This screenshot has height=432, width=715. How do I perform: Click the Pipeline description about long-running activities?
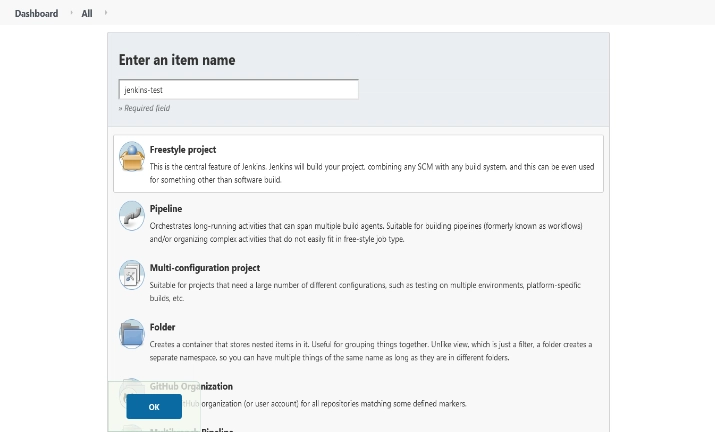click(366, 232)
